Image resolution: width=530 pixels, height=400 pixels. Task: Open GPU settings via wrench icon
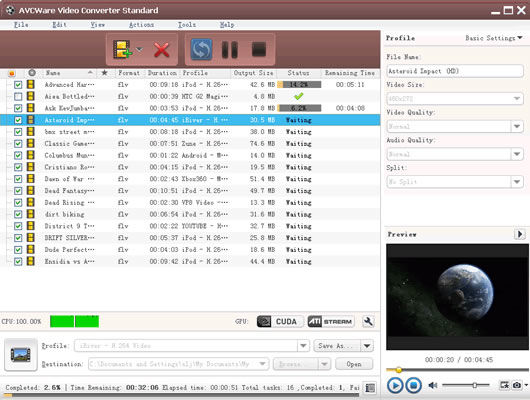(x=368, y=321)
